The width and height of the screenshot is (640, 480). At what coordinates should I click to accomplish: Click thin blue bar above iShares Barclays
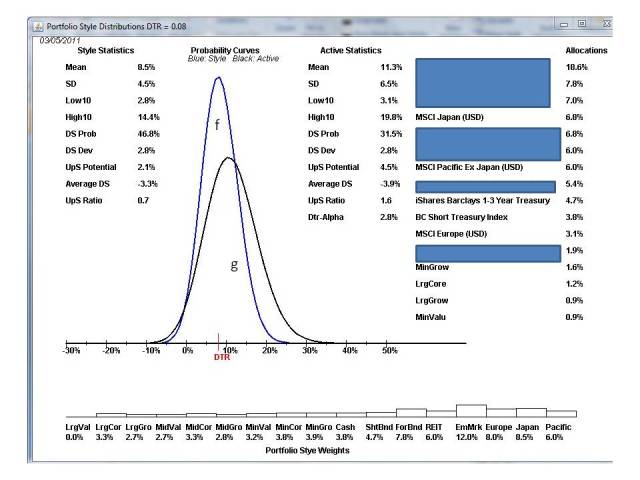point(484,186)
